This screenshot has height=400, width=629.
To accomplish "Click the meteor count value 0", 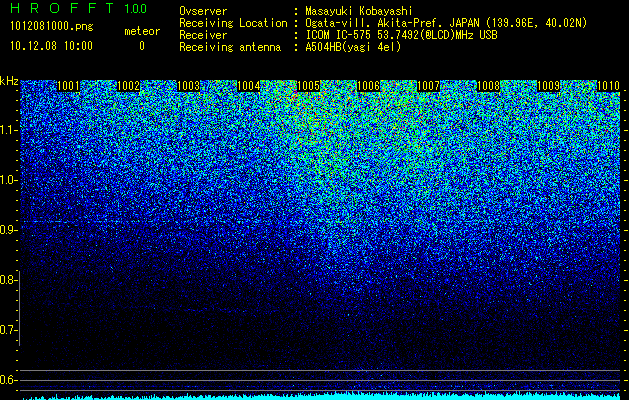I will (x=142, y=46).
